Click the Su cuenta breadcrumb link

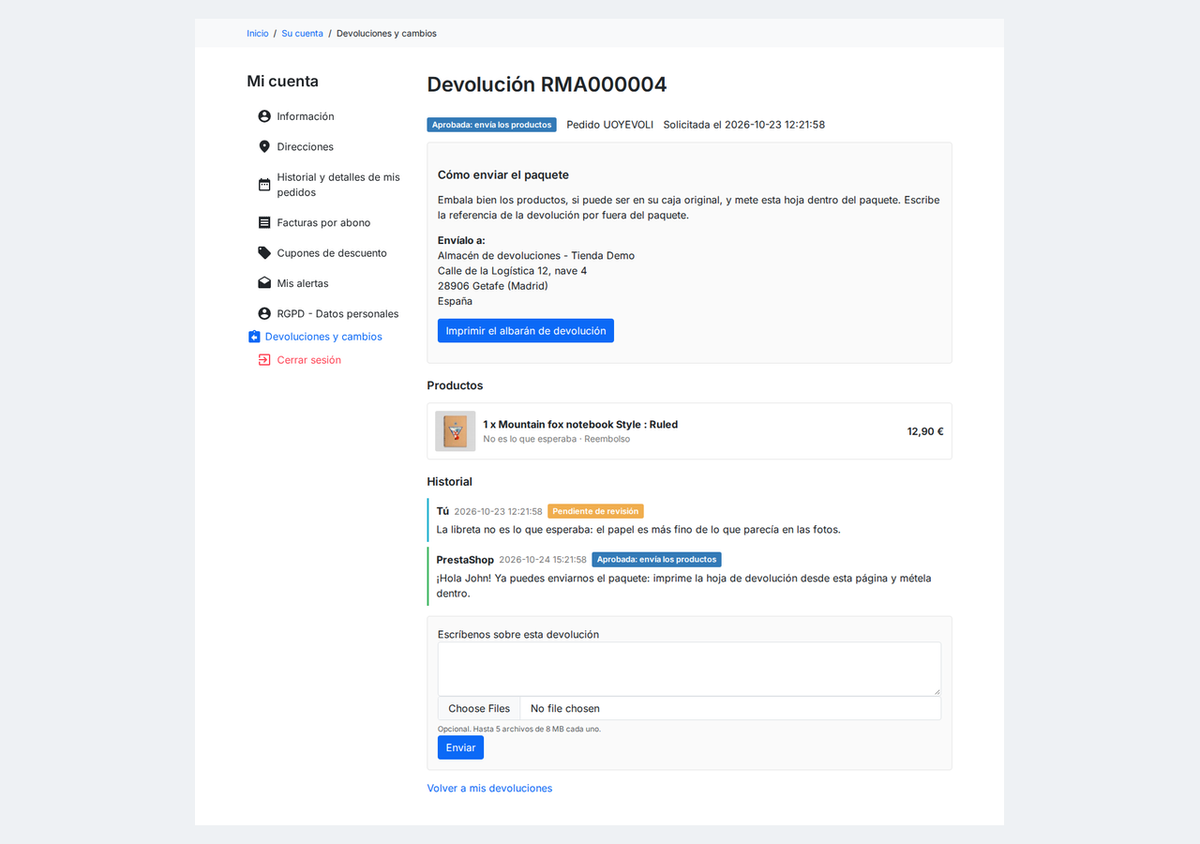[x=302, y=33]
